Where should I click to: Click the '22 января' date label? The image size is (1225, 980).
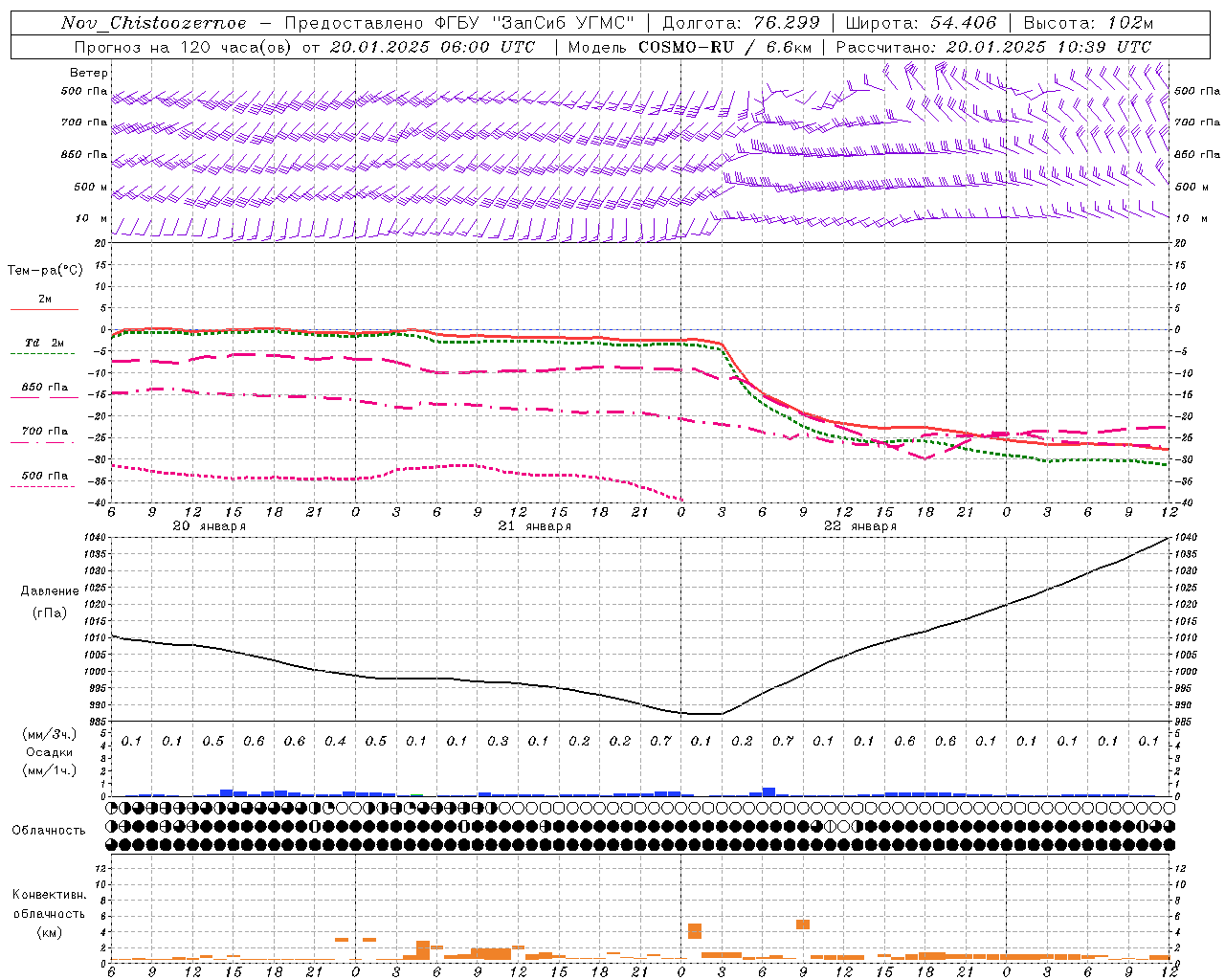click(x=859, y=526)
